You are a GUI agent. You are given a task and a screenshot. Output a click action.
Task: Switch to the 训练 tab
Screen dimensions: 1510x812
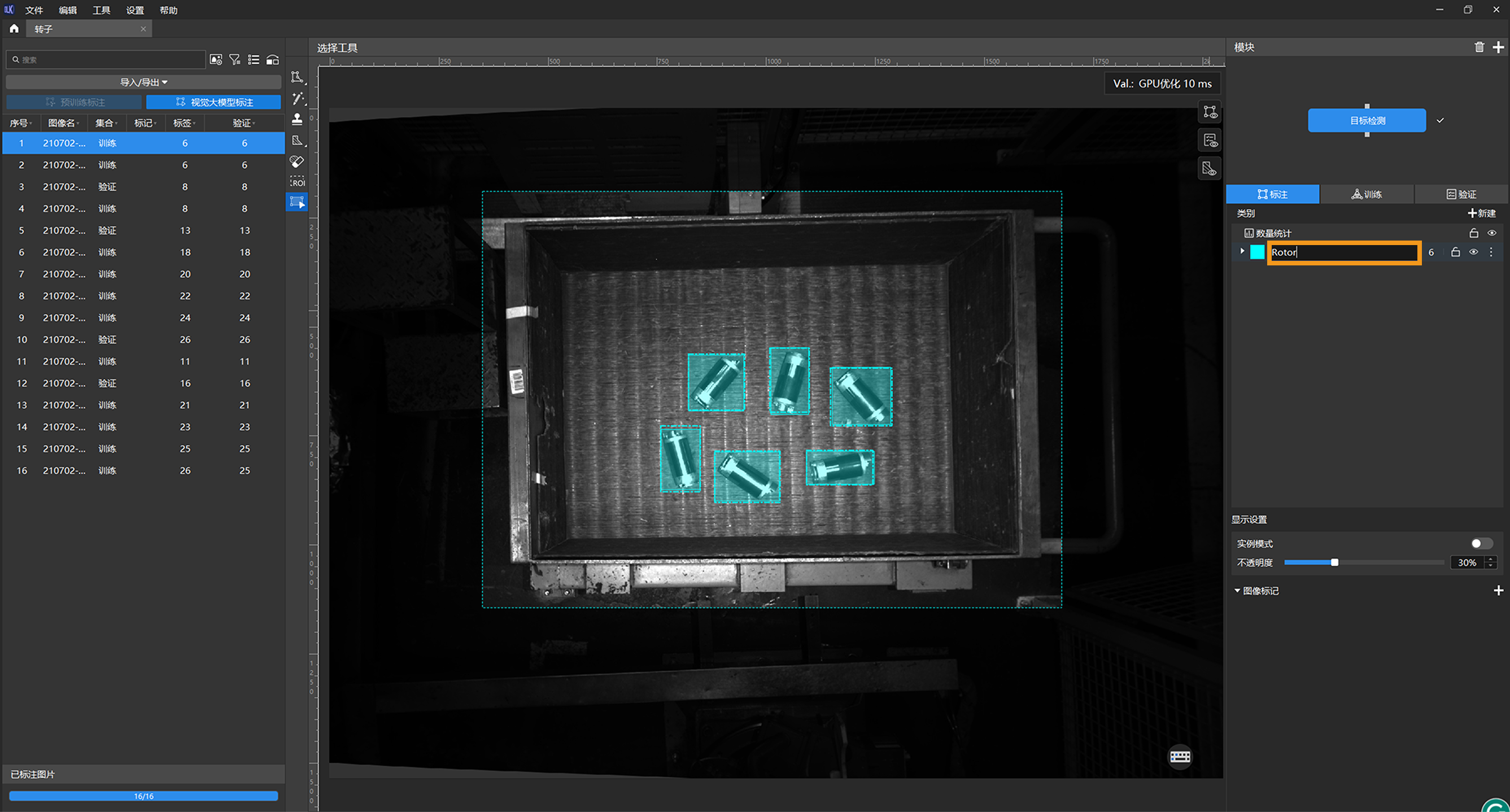[x=1367, y=194]
